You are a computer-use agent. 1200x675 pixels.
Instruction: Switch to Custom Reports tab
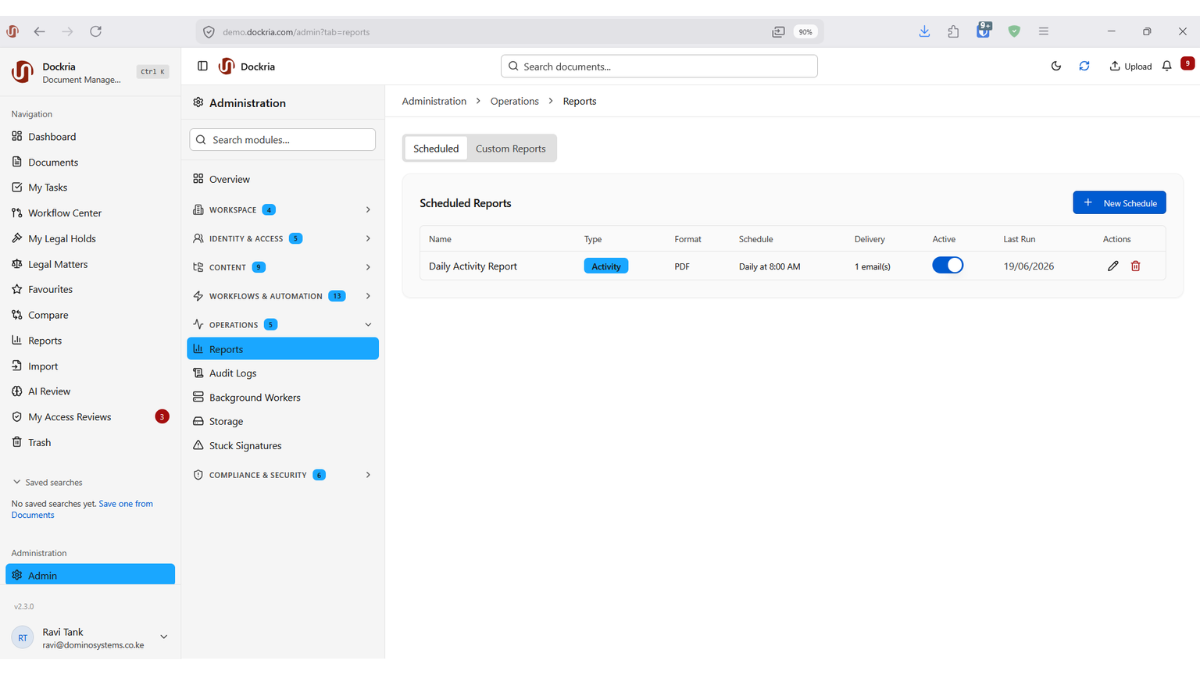click(x=510, y=149)
